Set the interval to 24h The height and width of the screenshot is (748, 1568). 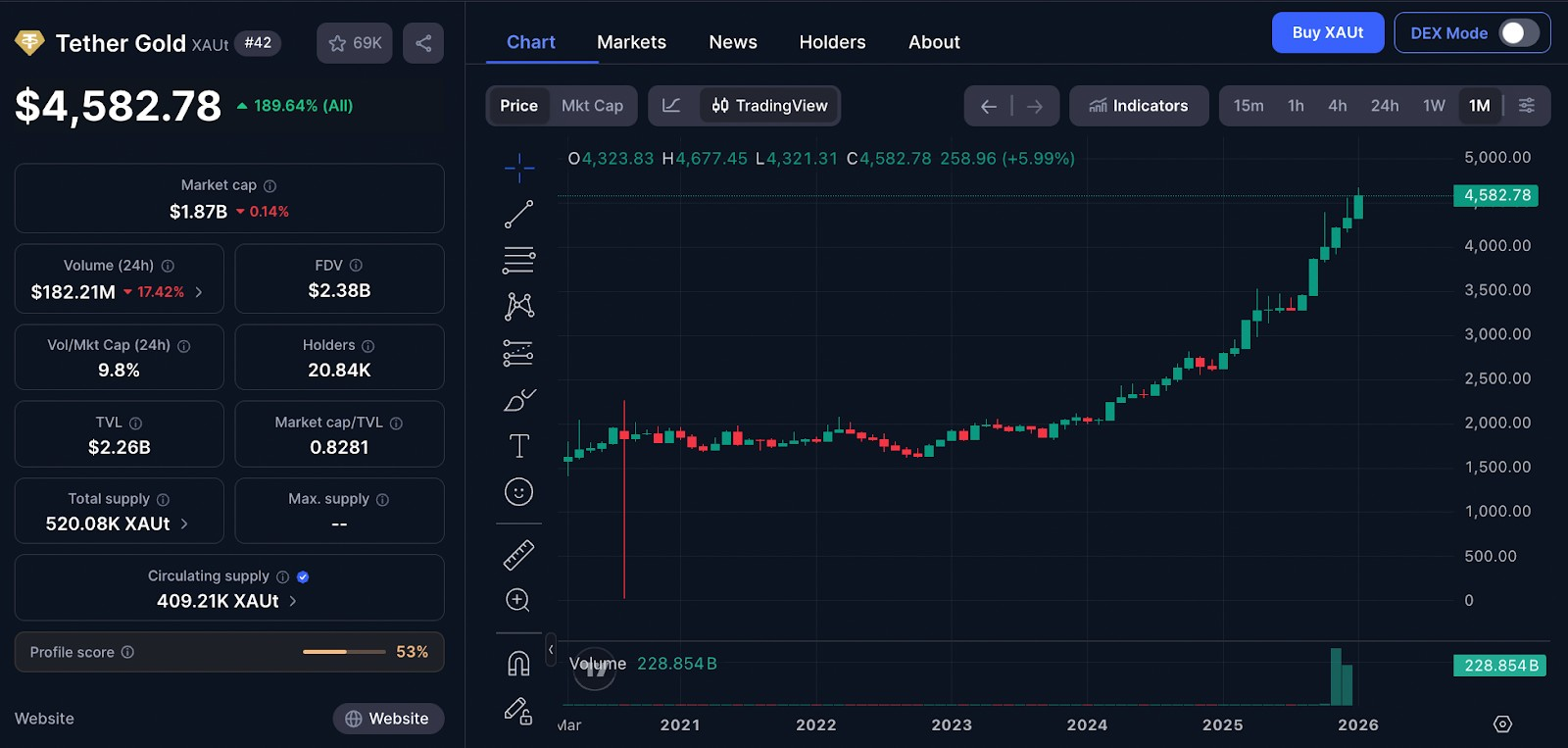tap(1385, 106)
